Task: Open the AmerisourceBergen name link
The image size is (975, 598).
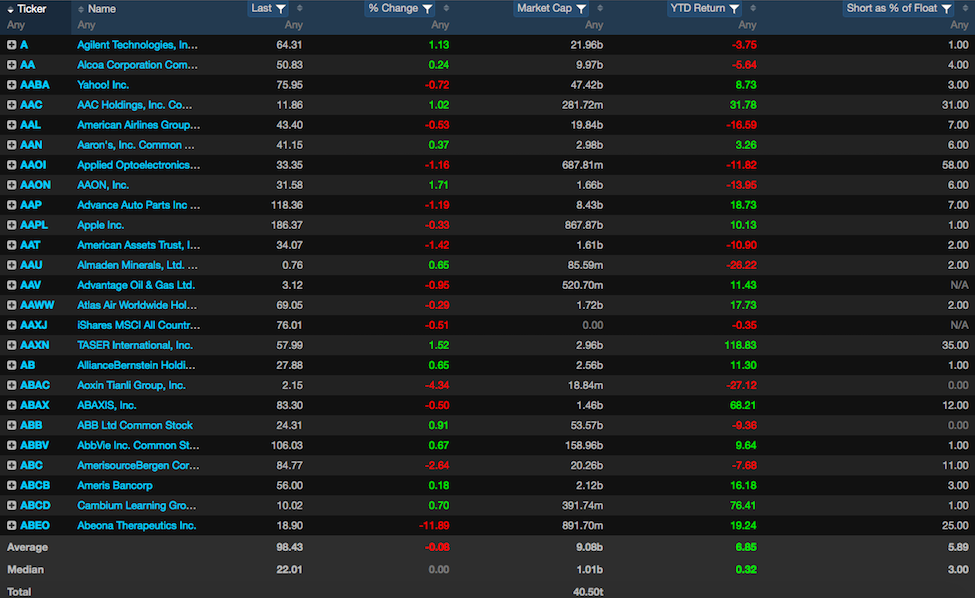Action: [138, 466]
